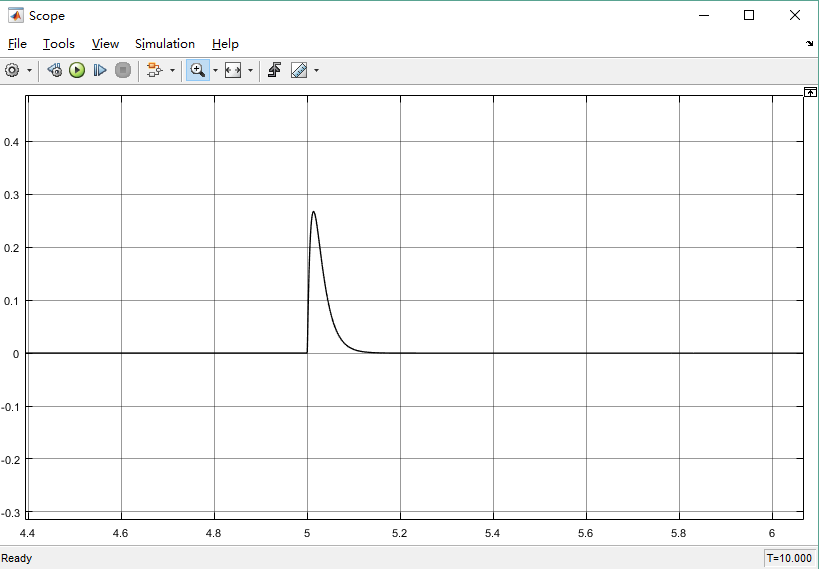Open the Help menu
This screenshot has height=569, width=819.
click(225, 44)
